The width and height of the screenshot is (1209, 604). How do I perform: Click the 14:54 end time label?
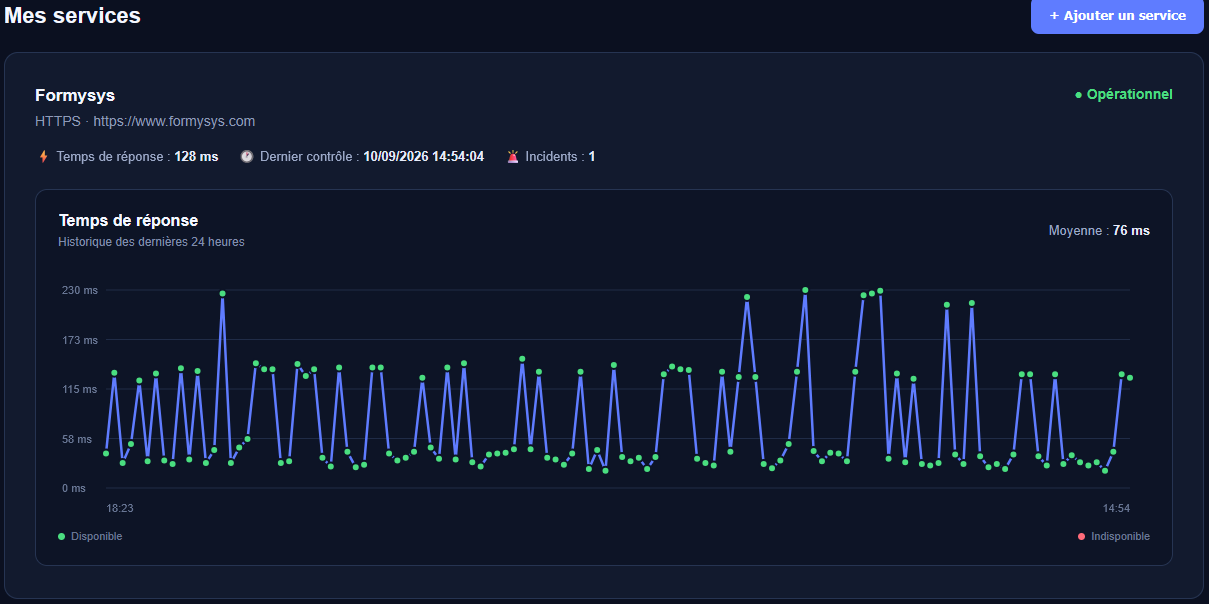[1116, 508]
